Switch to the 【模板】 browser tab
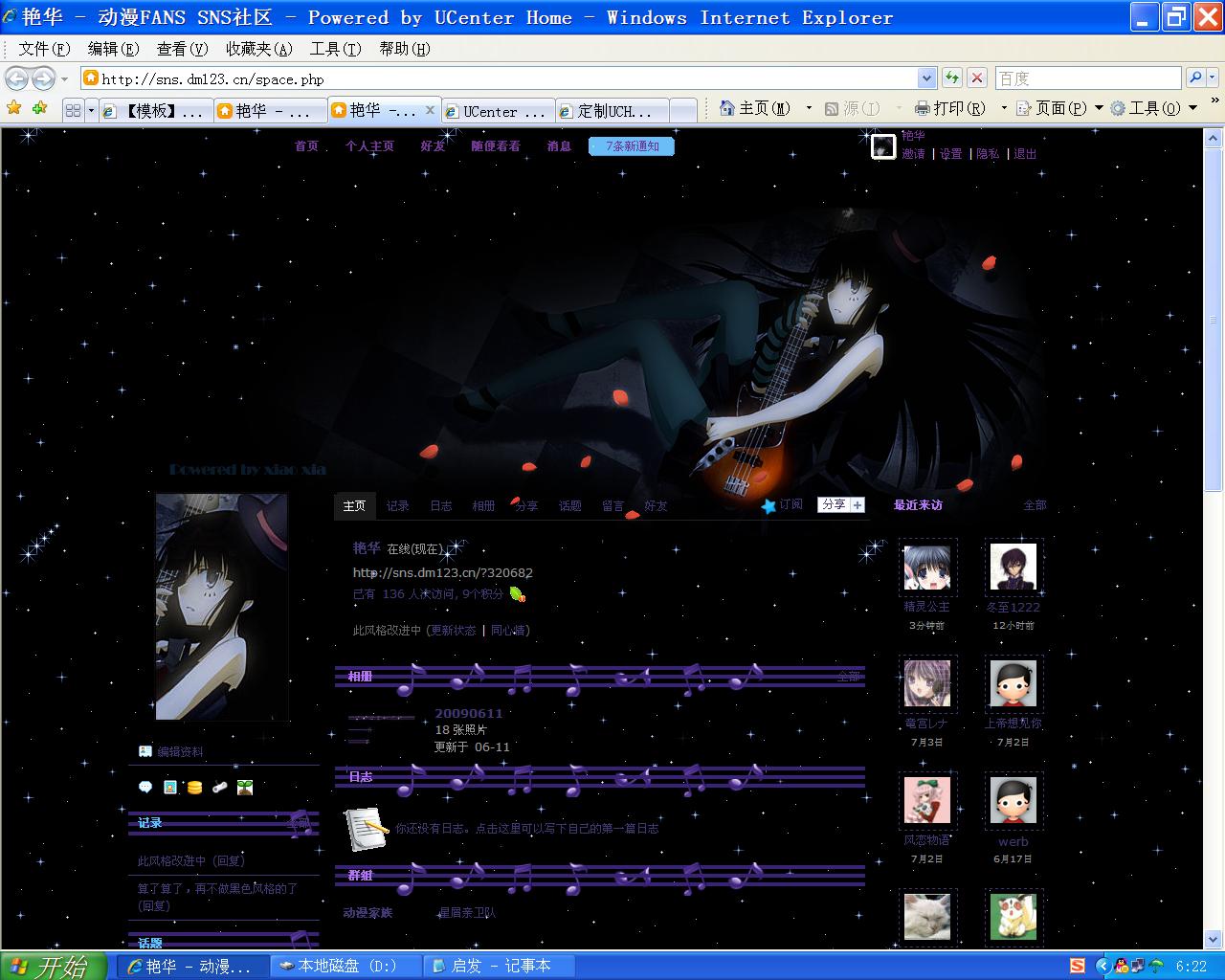This screenshot has height=980, width=1225. tap(155, 111)
